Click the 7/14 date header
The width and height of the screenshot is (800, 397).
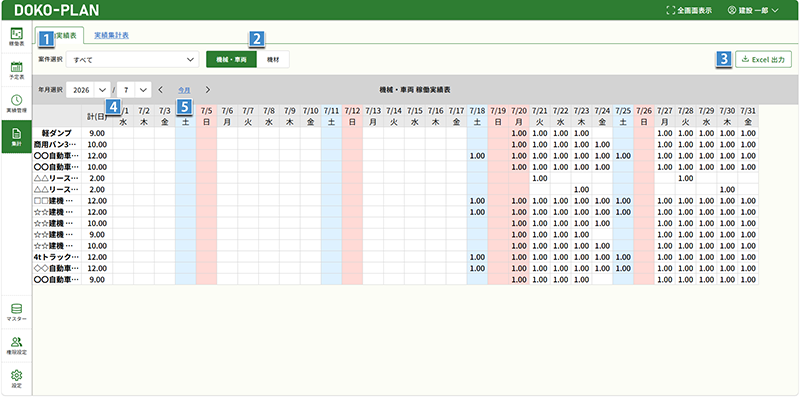(394, 110)
